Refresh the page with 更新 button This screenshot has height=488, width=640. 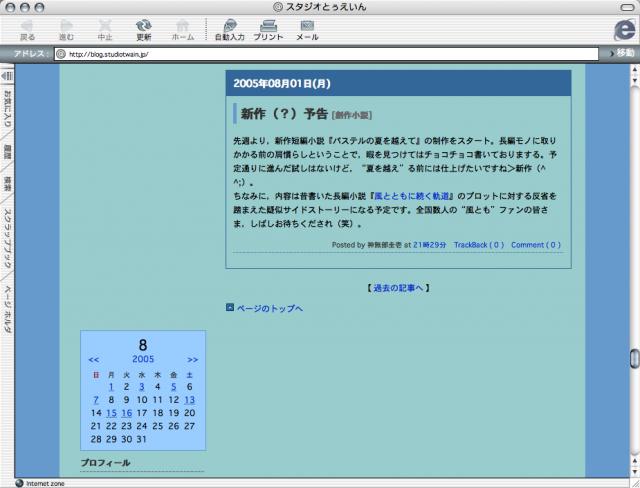click(144, 27)
